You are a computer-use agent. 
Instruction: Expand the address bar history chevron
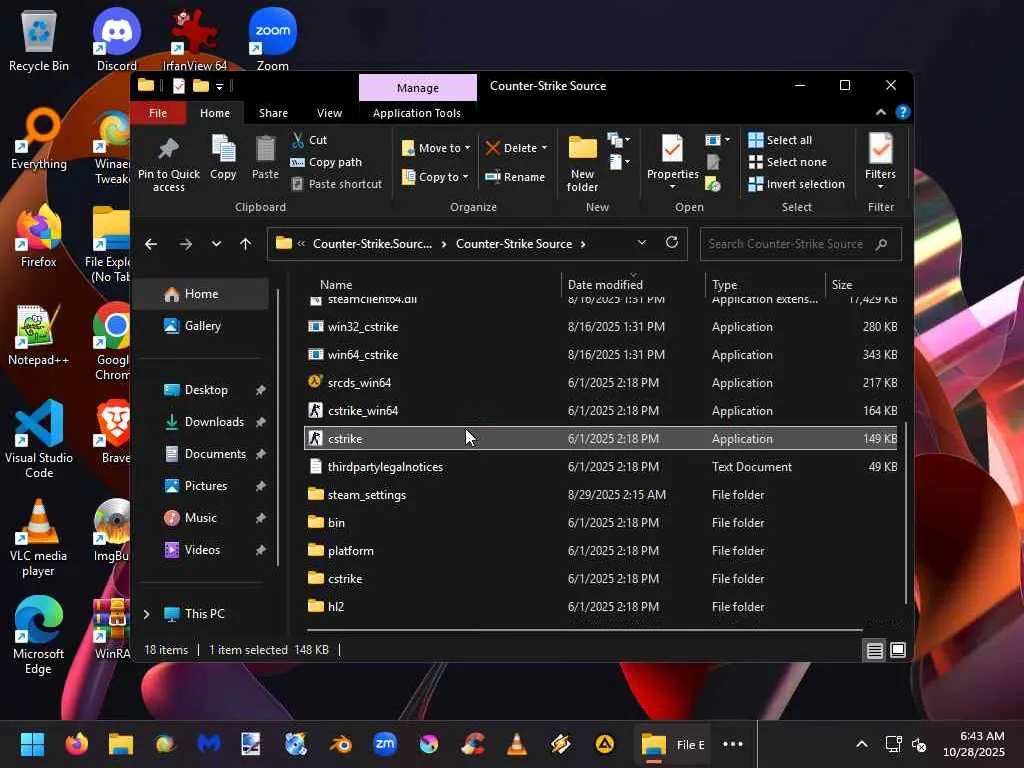point(642,243)
